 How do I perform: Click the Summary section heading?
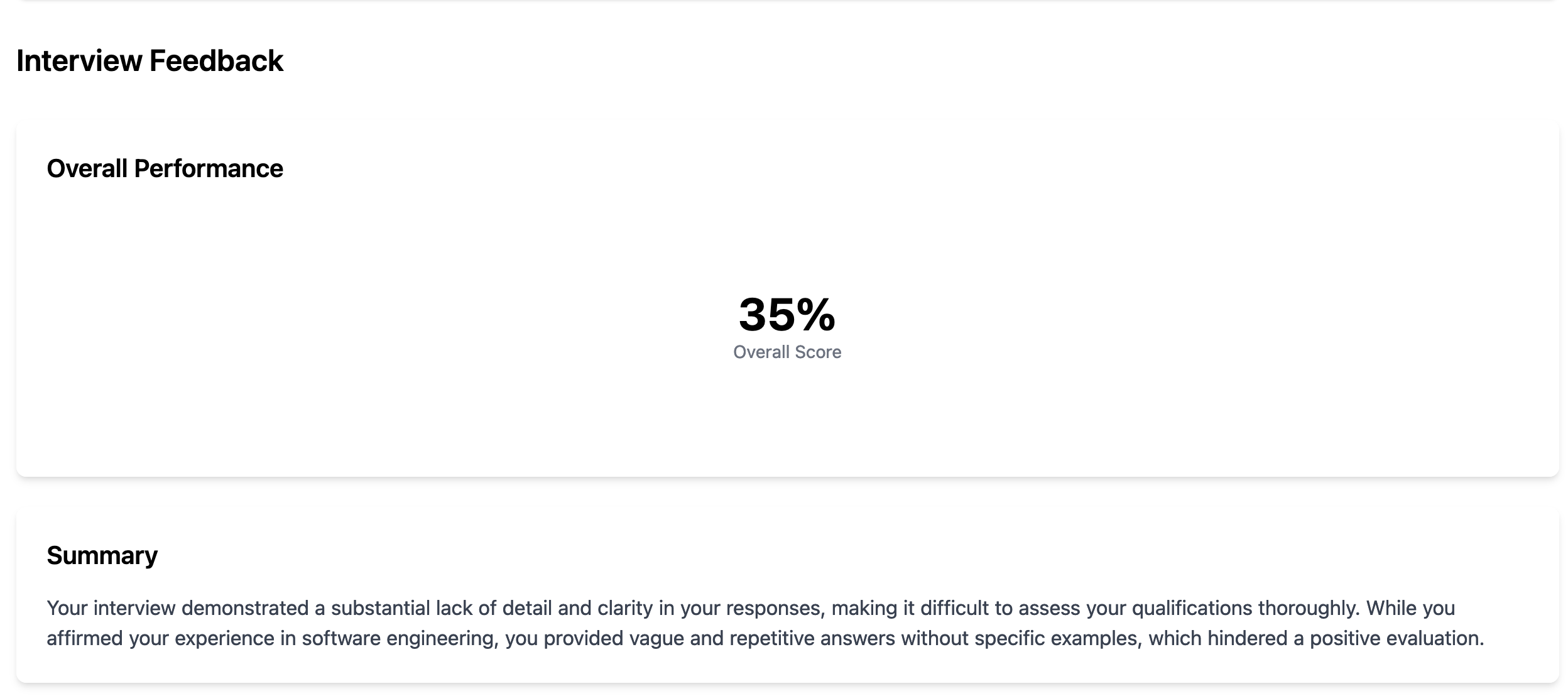click(102, 555)
